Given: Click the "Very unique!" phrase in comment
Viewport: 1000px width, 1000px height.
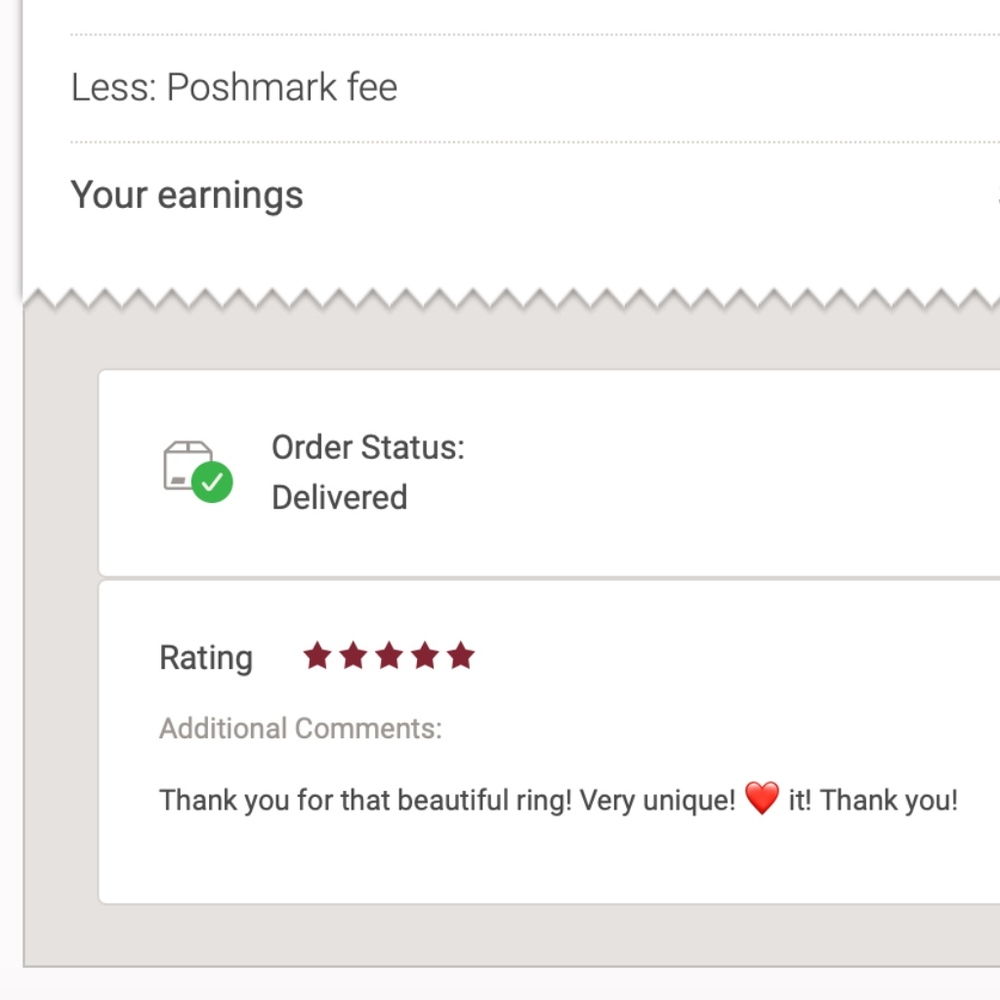Looking at the screenshot, I should coord(658,800).
